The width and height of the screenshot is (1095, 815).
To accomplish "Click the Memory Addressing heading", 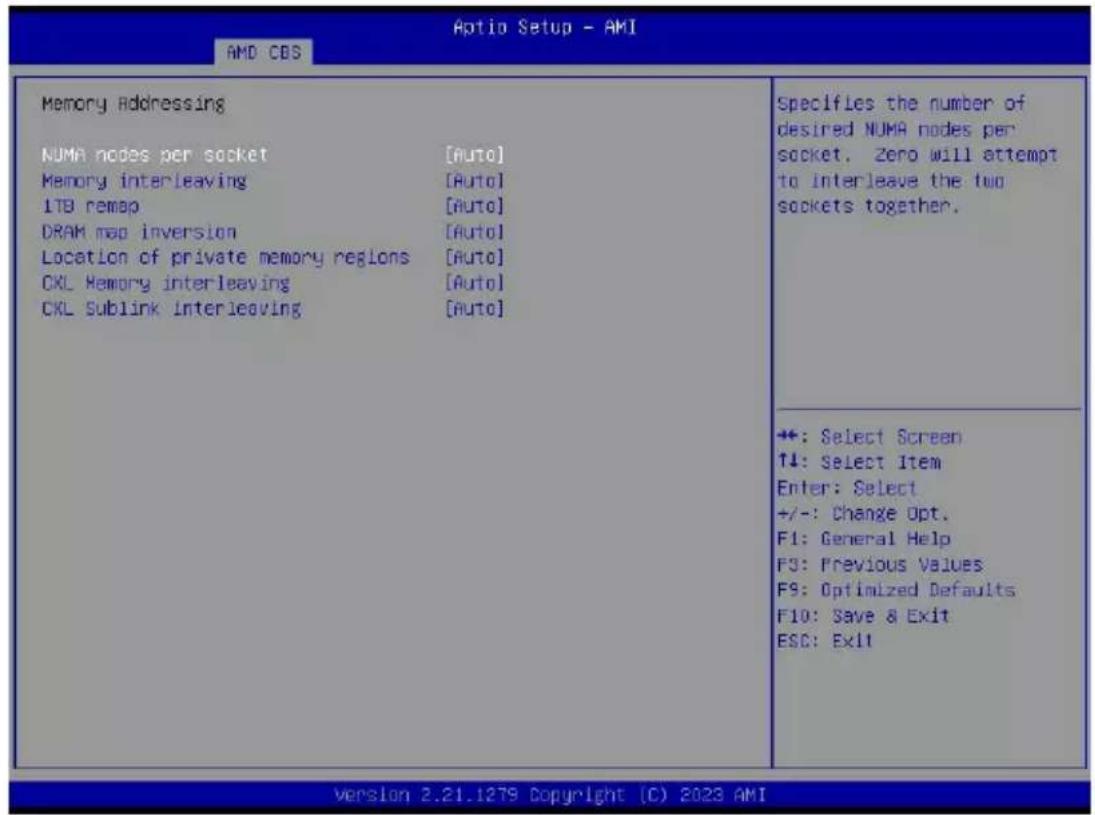I will (133, 104).
